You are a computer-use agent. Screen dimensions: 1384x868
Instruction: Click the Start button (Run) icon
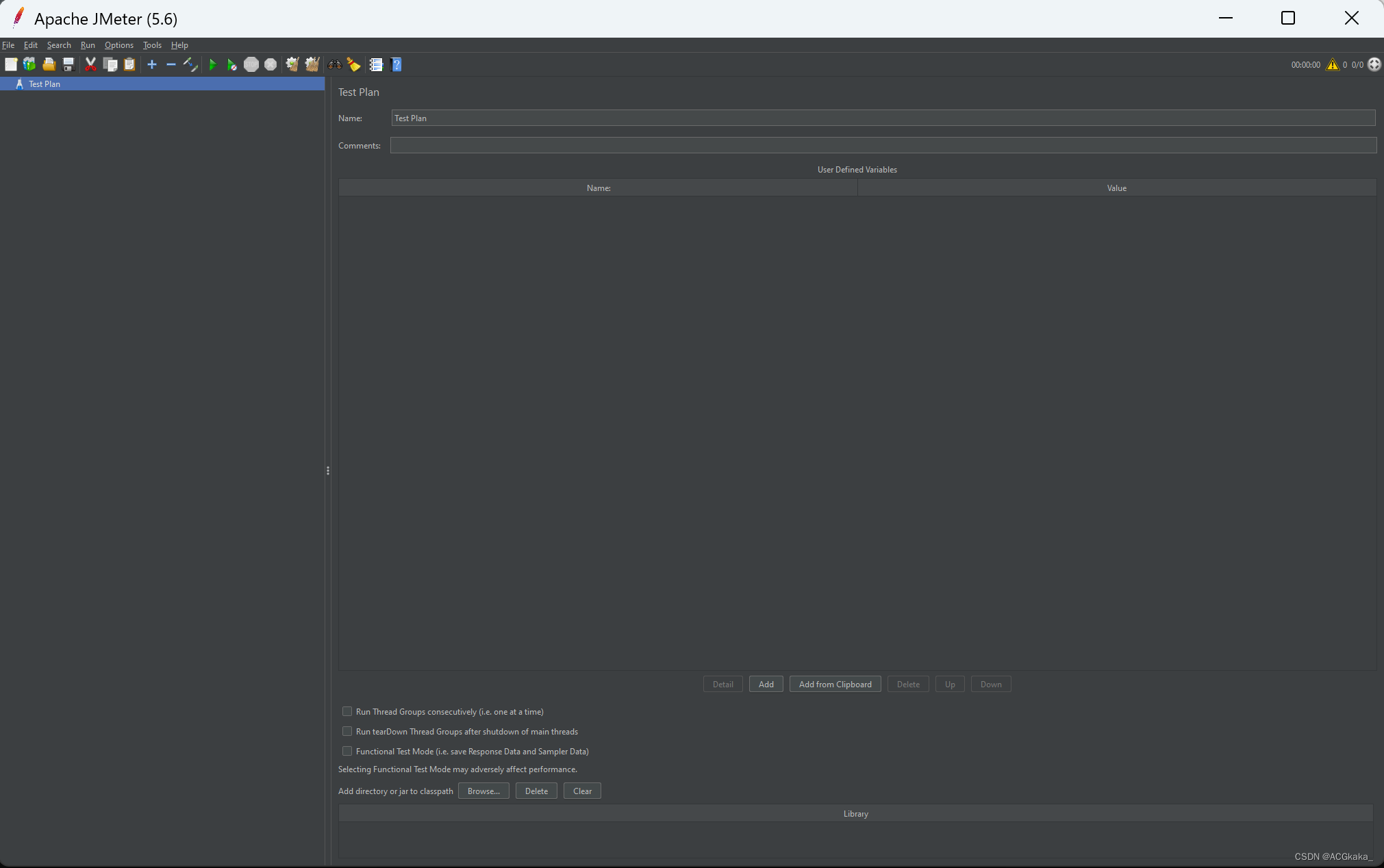coord(212,64)
